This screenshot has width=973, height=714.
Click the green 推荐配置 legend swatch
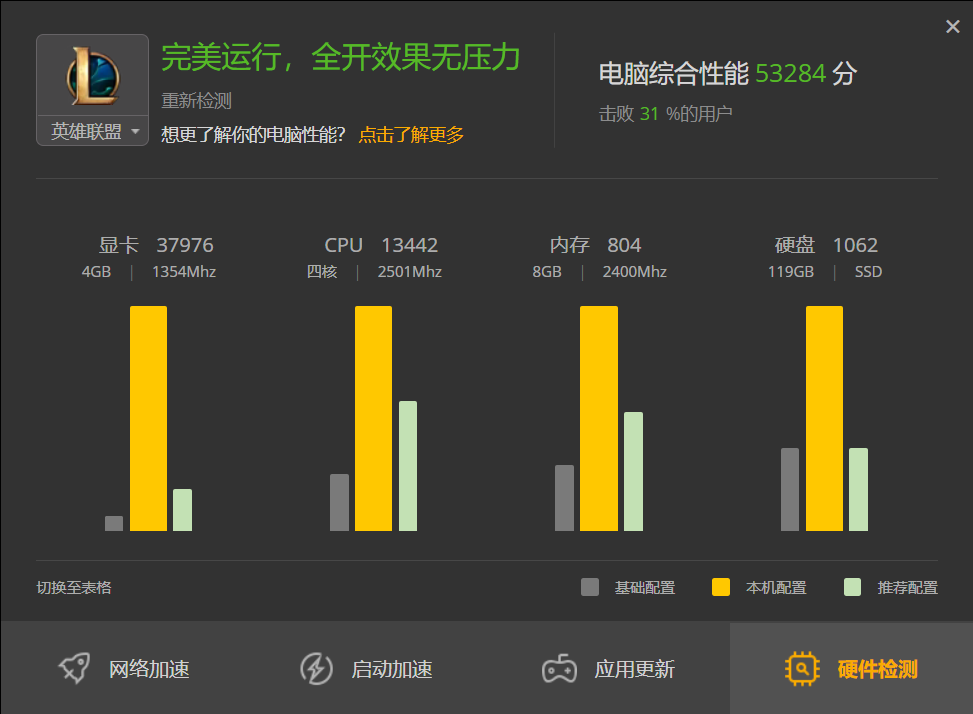click(x=852, y=587)
